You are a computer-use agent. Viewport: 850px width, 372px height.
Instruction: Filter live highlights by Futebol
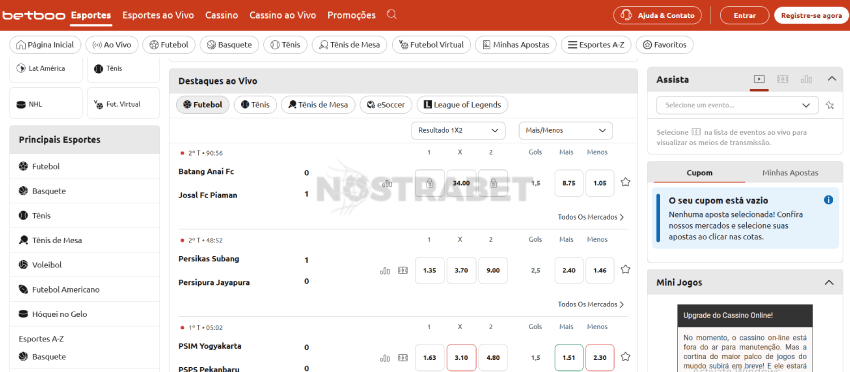pos(203,105)
